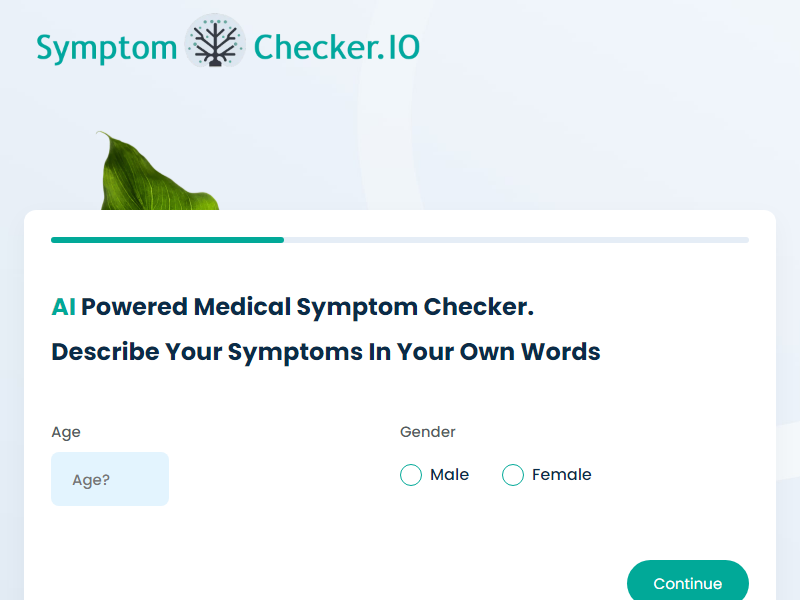Select the Female radio button

(x=513, y=475)
